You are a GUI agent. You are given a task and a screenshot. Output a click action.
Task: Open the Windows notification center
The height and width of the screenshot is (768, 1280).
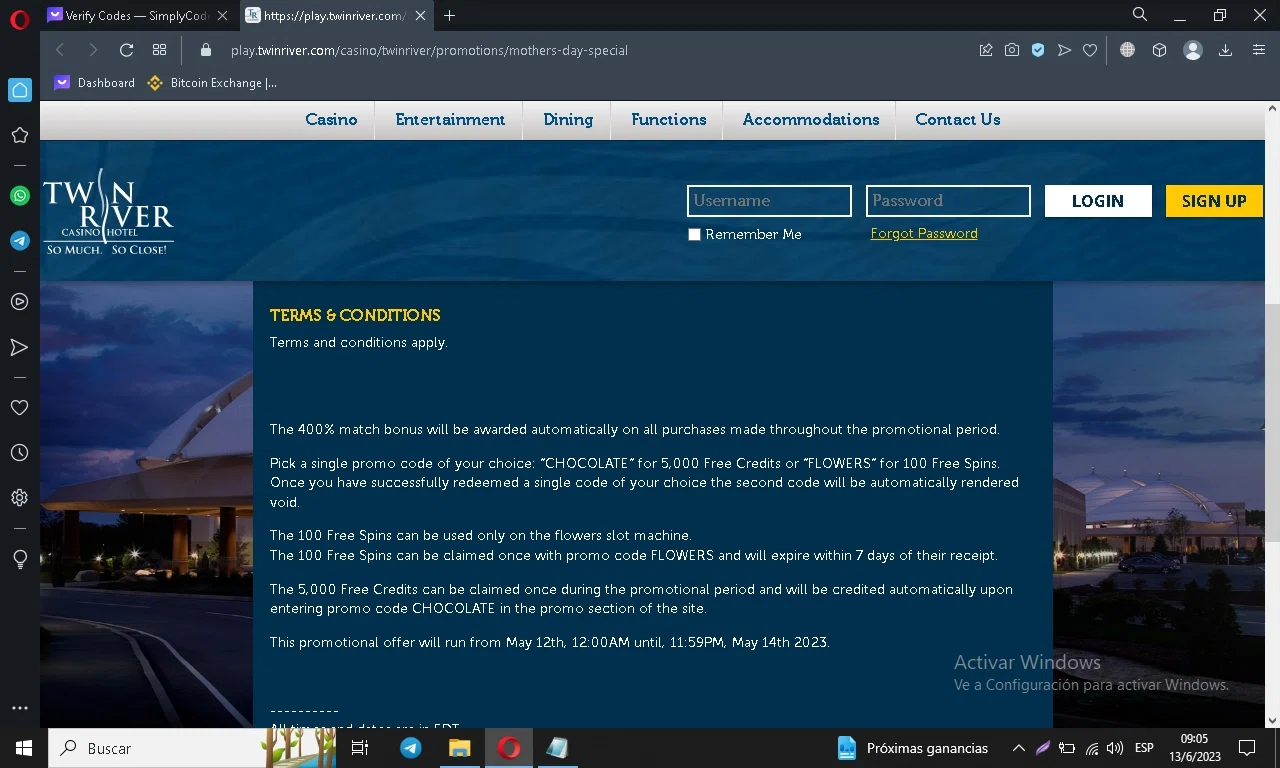click(x=1247, y=748)
